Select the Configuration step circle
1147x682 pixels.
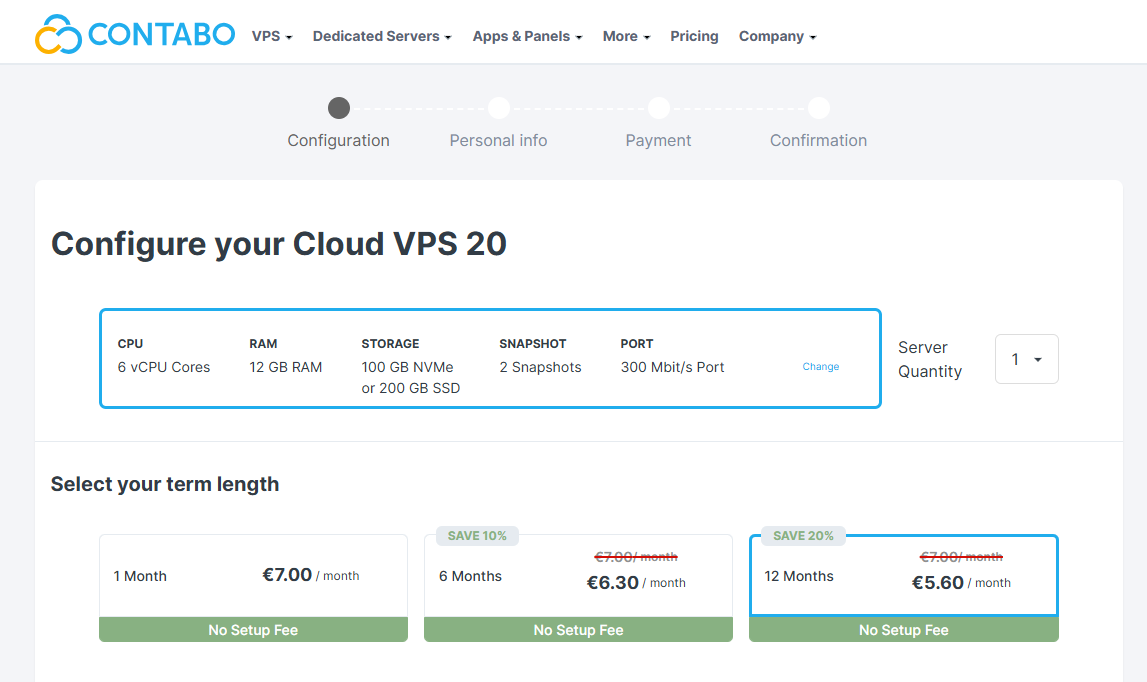click(x=339, y=108)
